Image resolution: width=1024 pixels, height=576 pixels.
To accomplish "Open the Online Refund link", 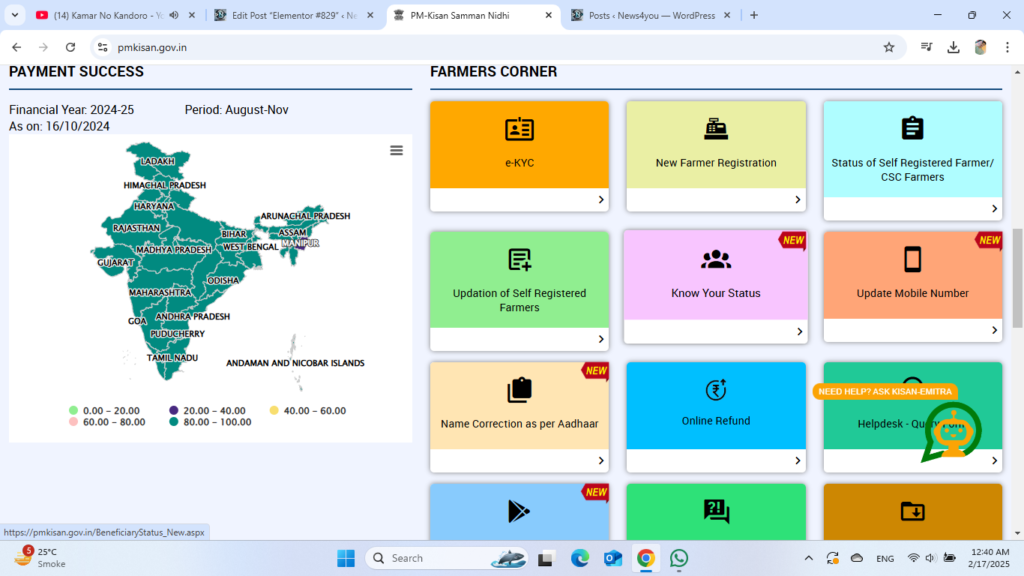I will [716, 421].
